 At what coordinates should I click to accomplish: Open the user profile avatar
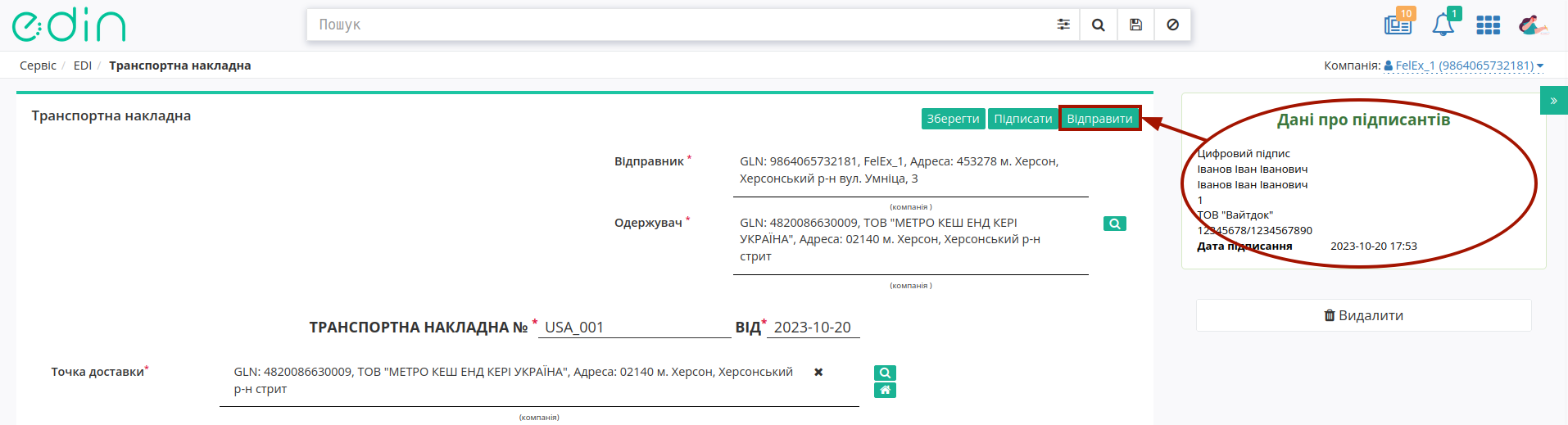(x=1532, y=25)
